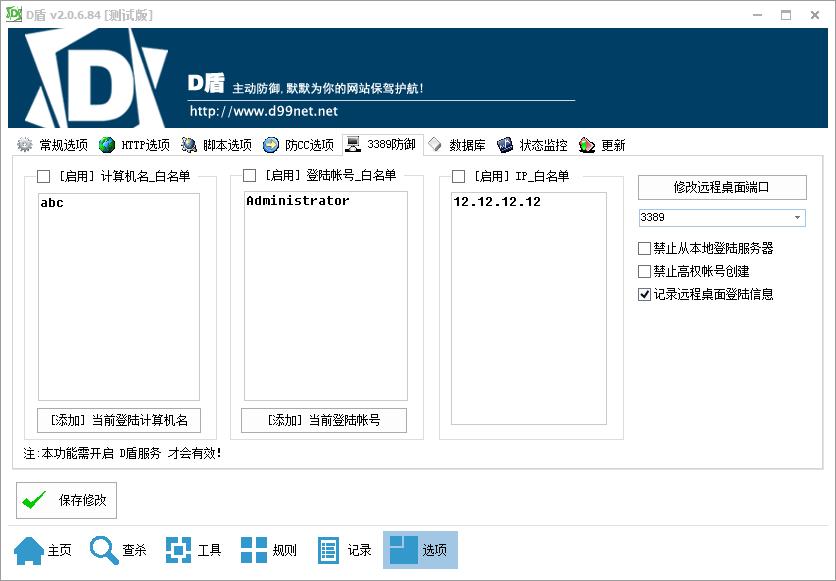
Task: Click the home icon for 主页
Action: 29,550
